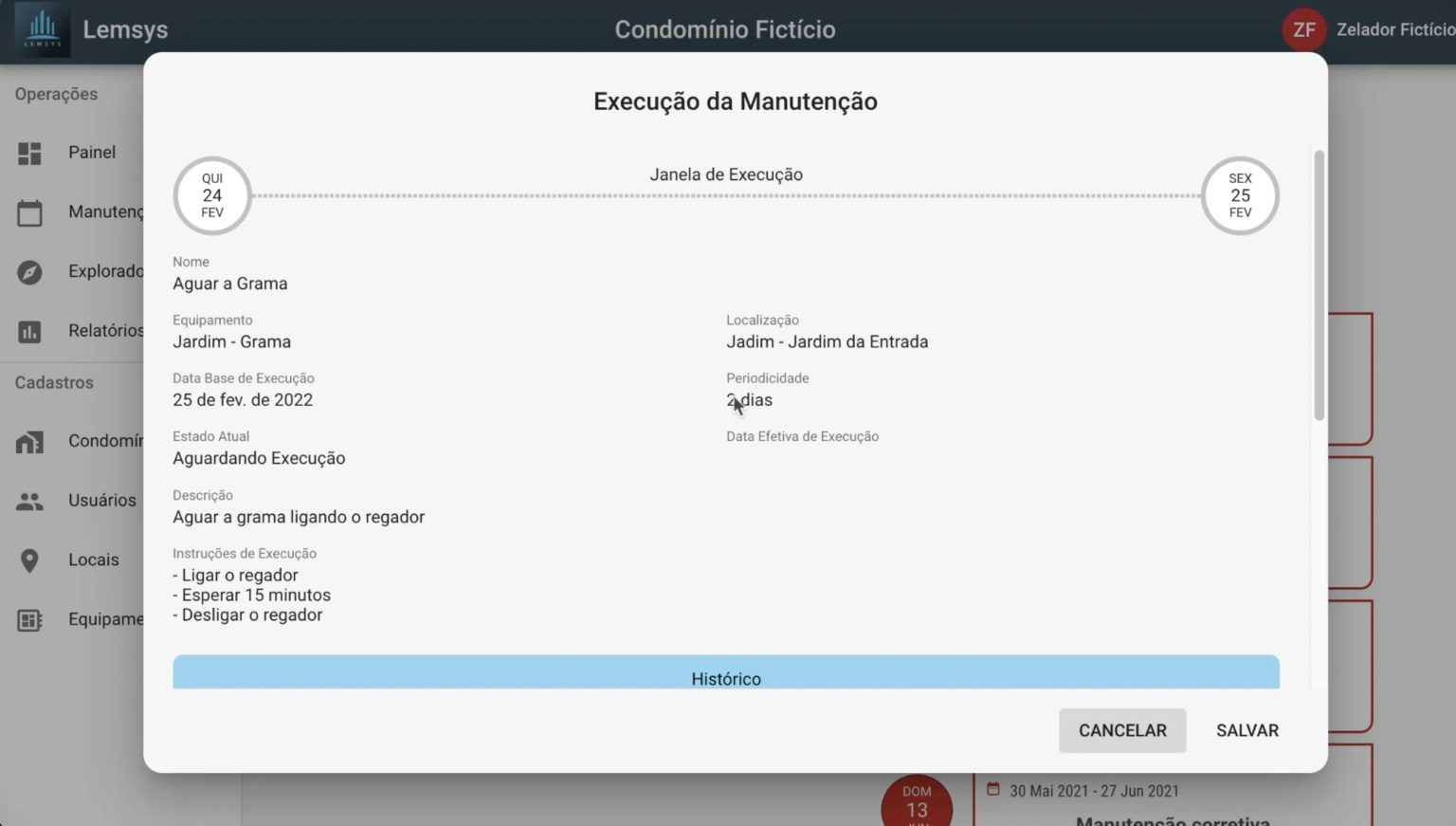Click the Data Efetiva de Execução field
Screen dimensions: 1456x826
pos(802,437)
